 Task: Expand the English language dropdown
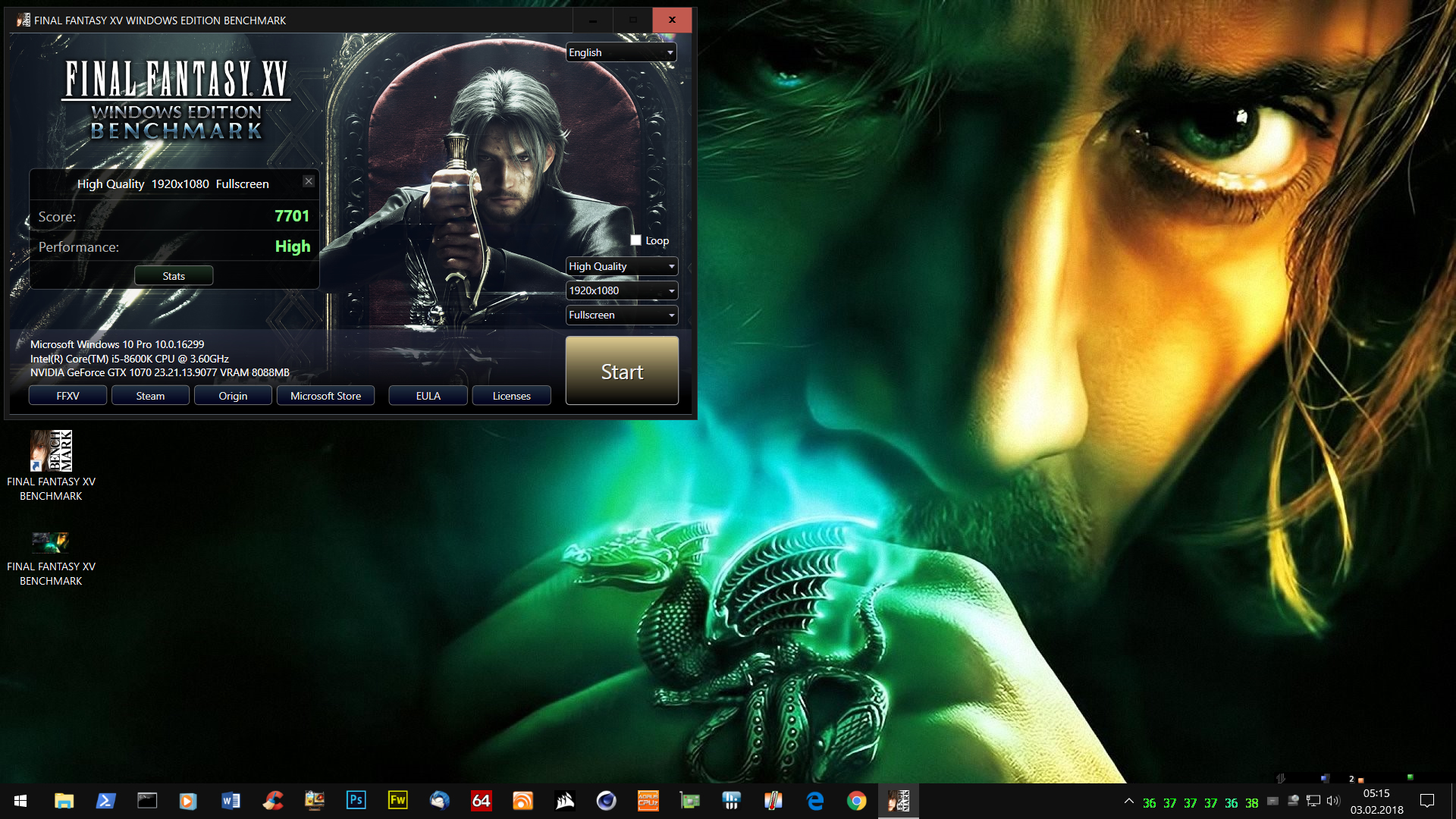pos(621,52)
